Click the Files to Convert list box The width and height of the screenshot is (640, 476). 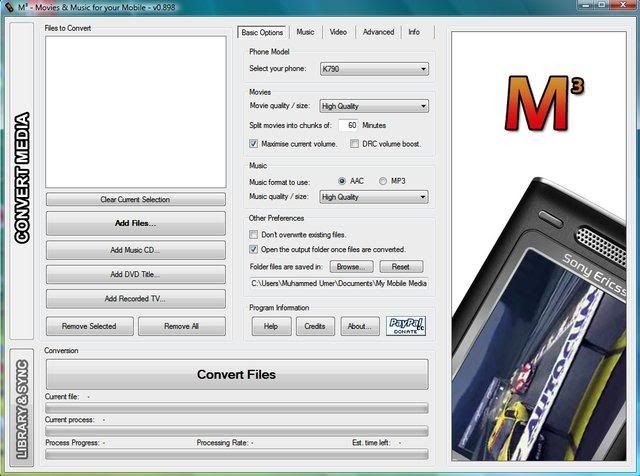pyautogui.click(x=136, y=112)
